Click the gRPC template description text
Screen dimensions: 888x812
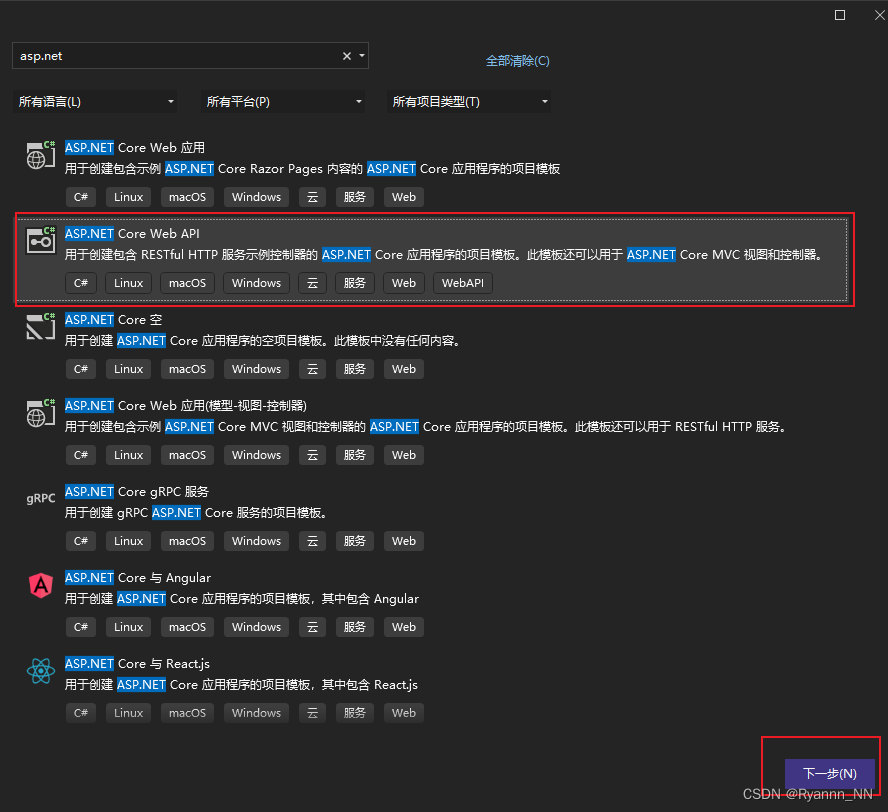point(195,513)
